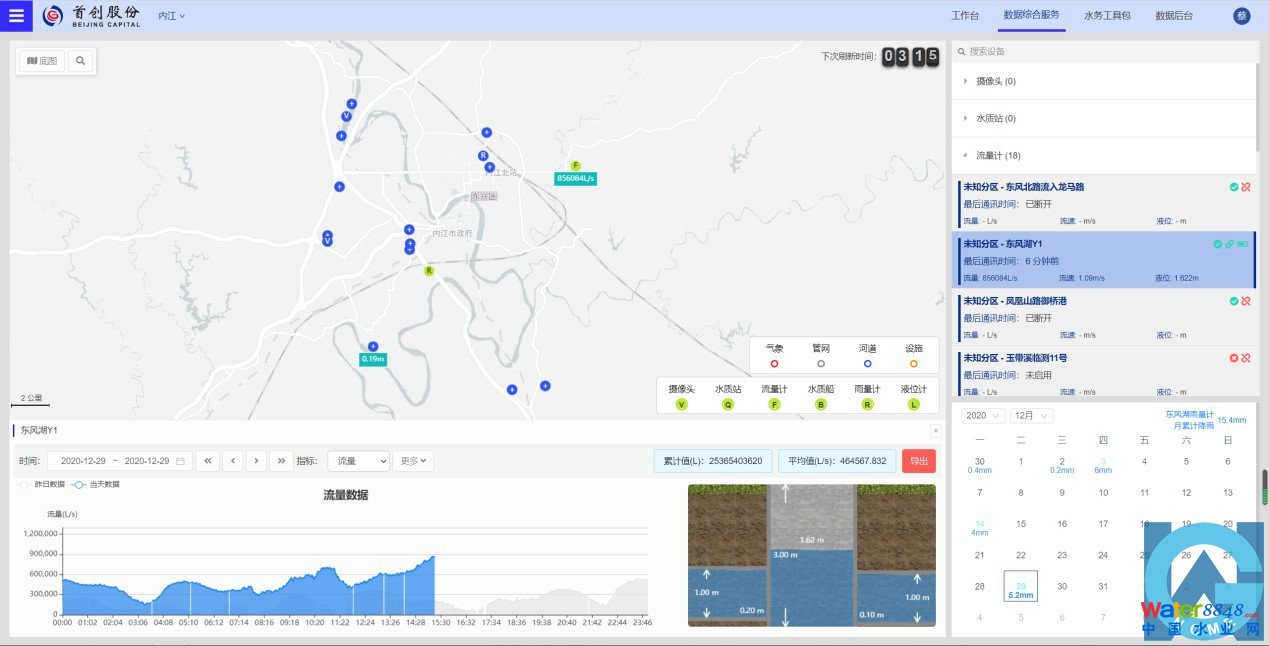Click the 雨量计 R legend icon

[867, 404]
